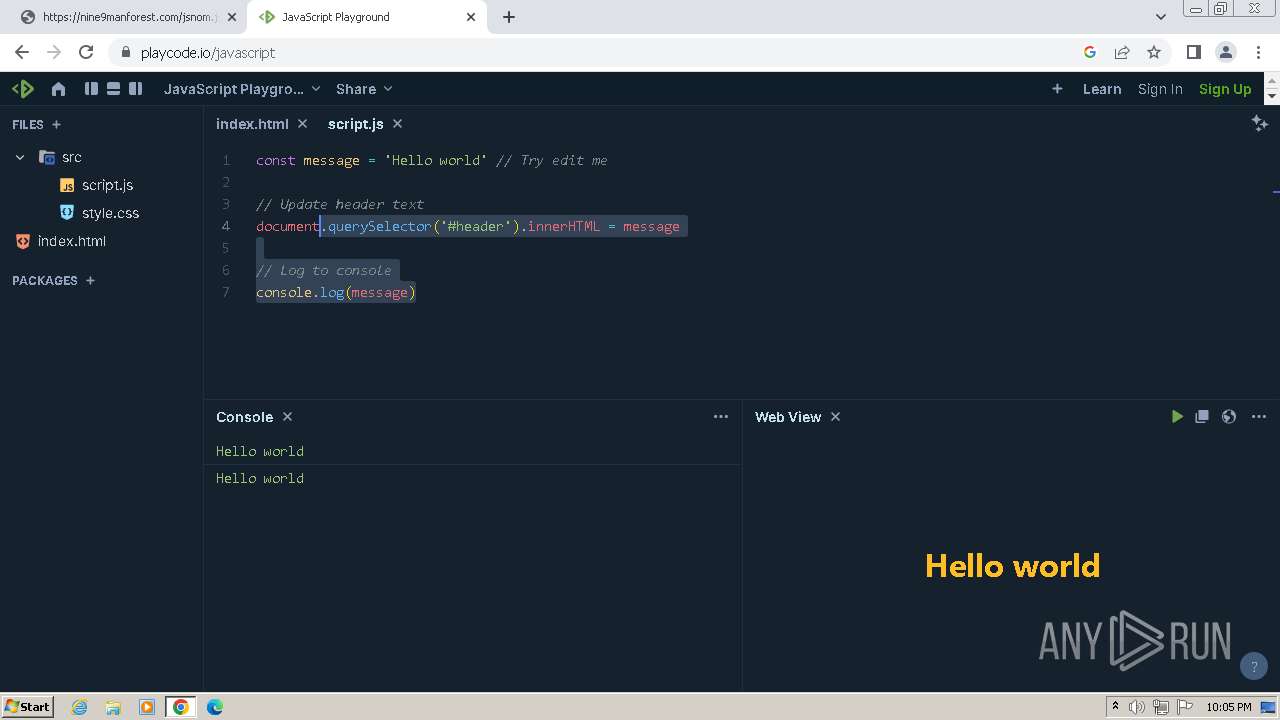Screen dimensions: 1280x720
Task: Collapse the src folder chevron
Action: coord(20,157)
